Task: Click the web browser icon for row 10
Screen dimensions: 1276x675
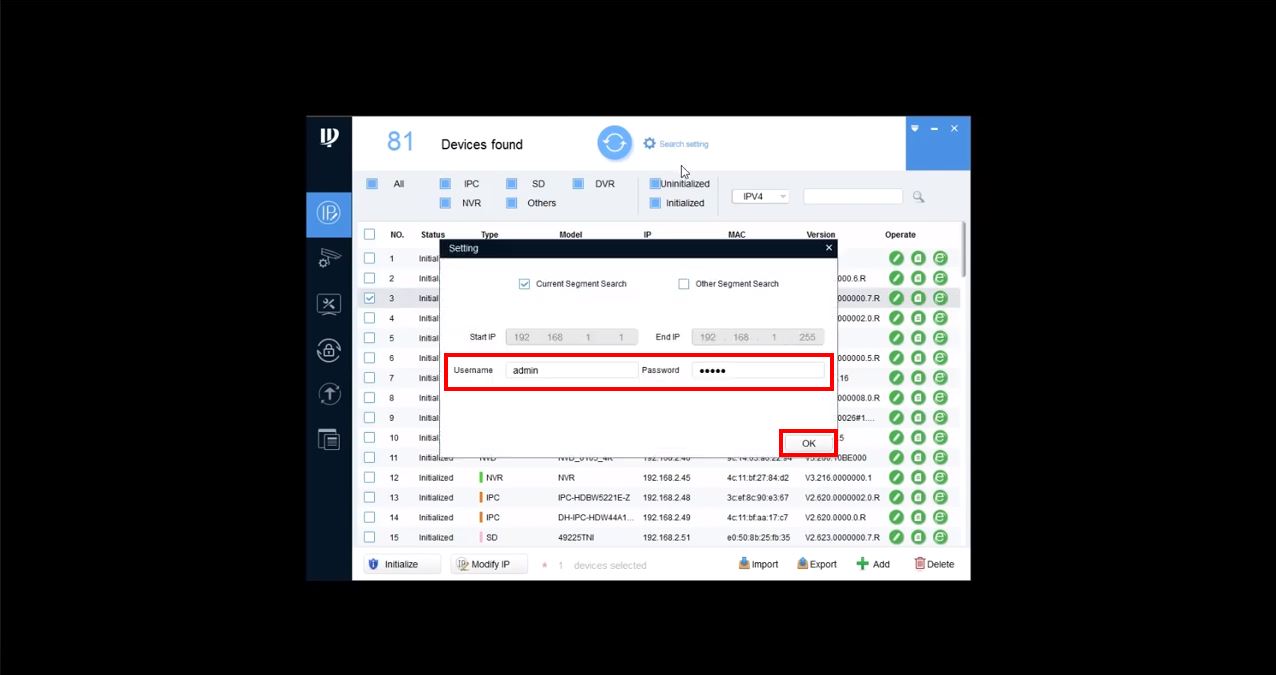Action: (940, 437)
